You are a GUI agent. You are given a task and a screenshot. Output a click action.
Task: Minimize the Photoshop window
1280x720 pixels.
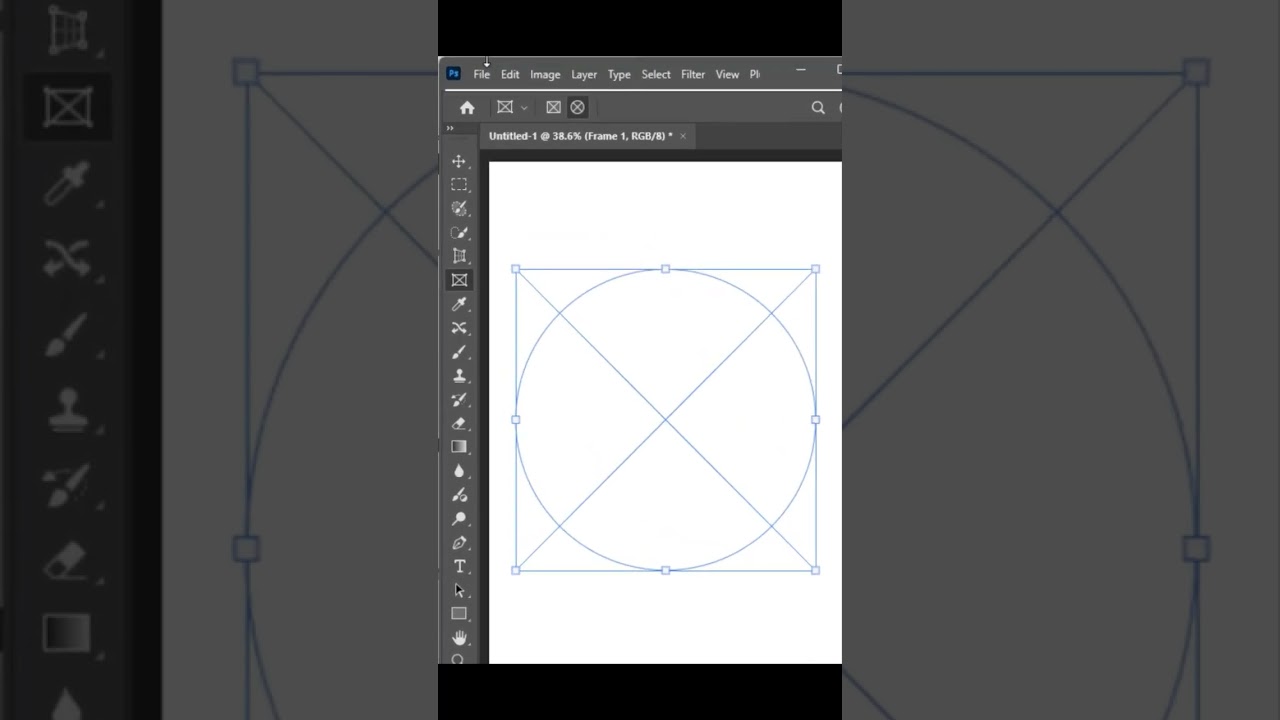pyautogui.click(x=800, y=70)
